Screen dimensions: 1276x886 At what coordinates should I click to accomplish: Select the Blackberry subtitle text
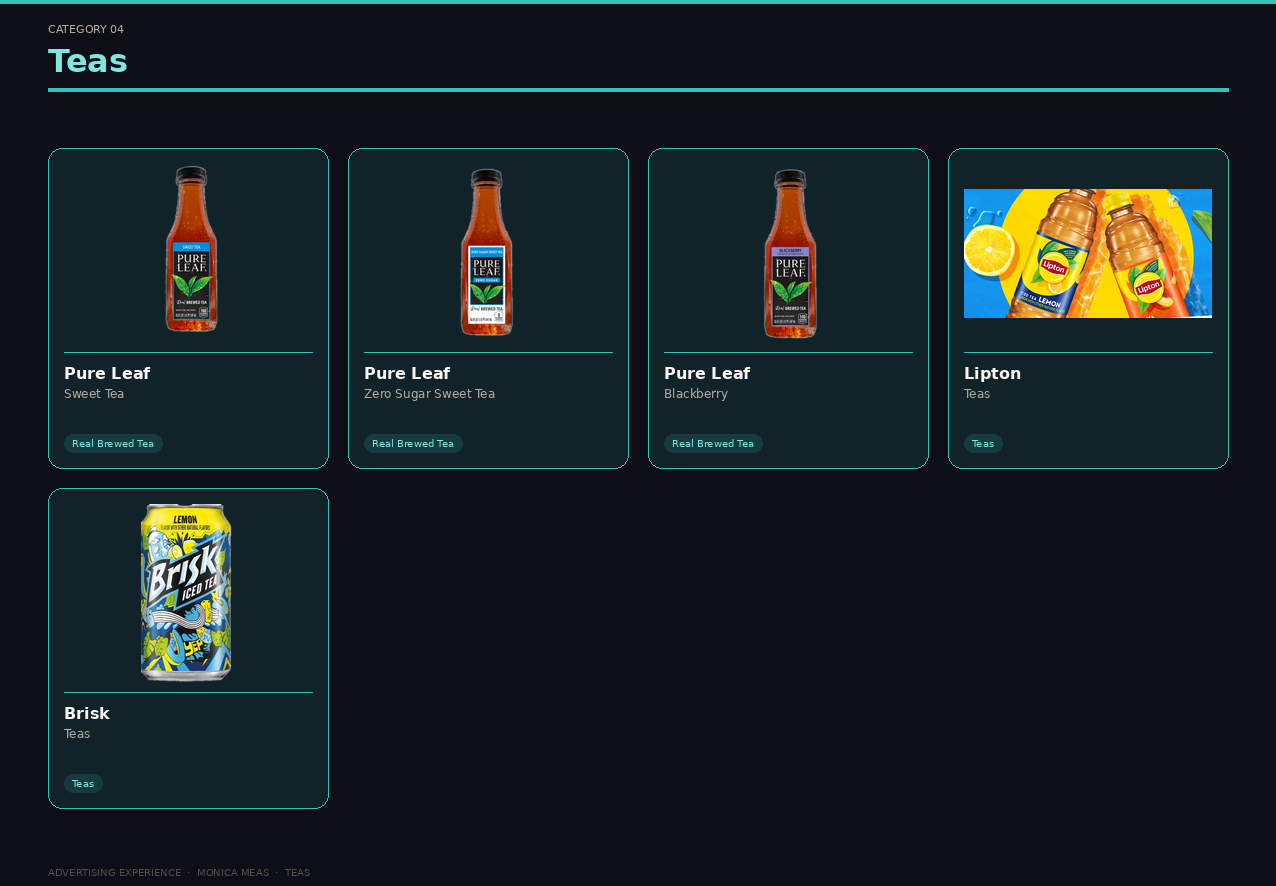pos(696,394)
